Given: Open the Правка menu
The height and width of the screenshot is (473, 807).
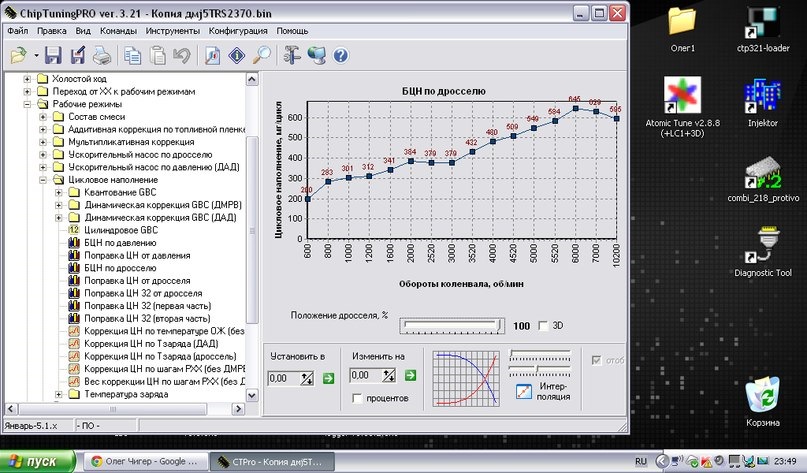Looking at the screenshot, I should point(51,31).
